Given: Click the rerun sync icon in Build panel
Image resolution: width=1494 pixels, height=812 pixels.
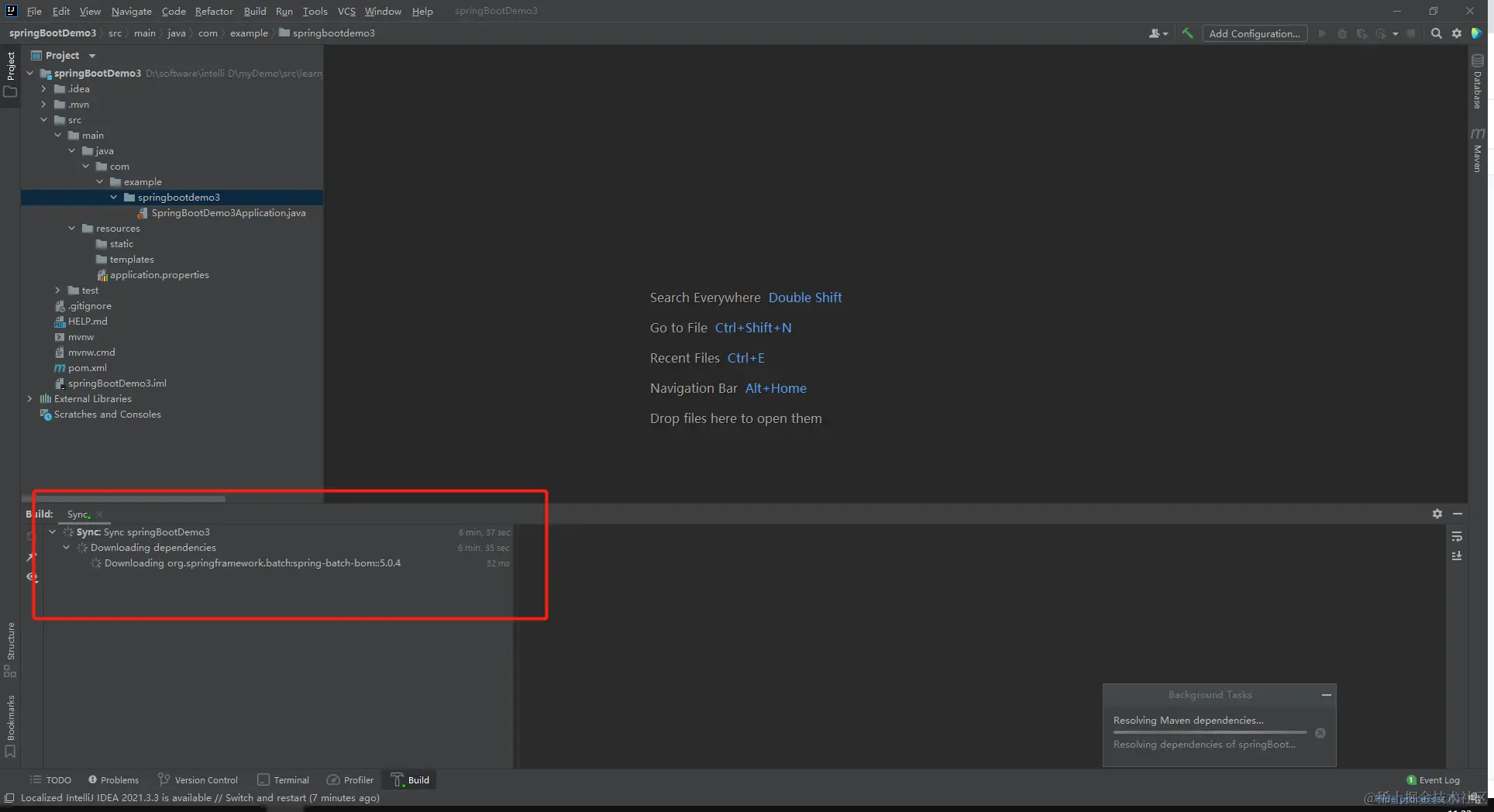Looking at the screenshot, I should point(31,535).
